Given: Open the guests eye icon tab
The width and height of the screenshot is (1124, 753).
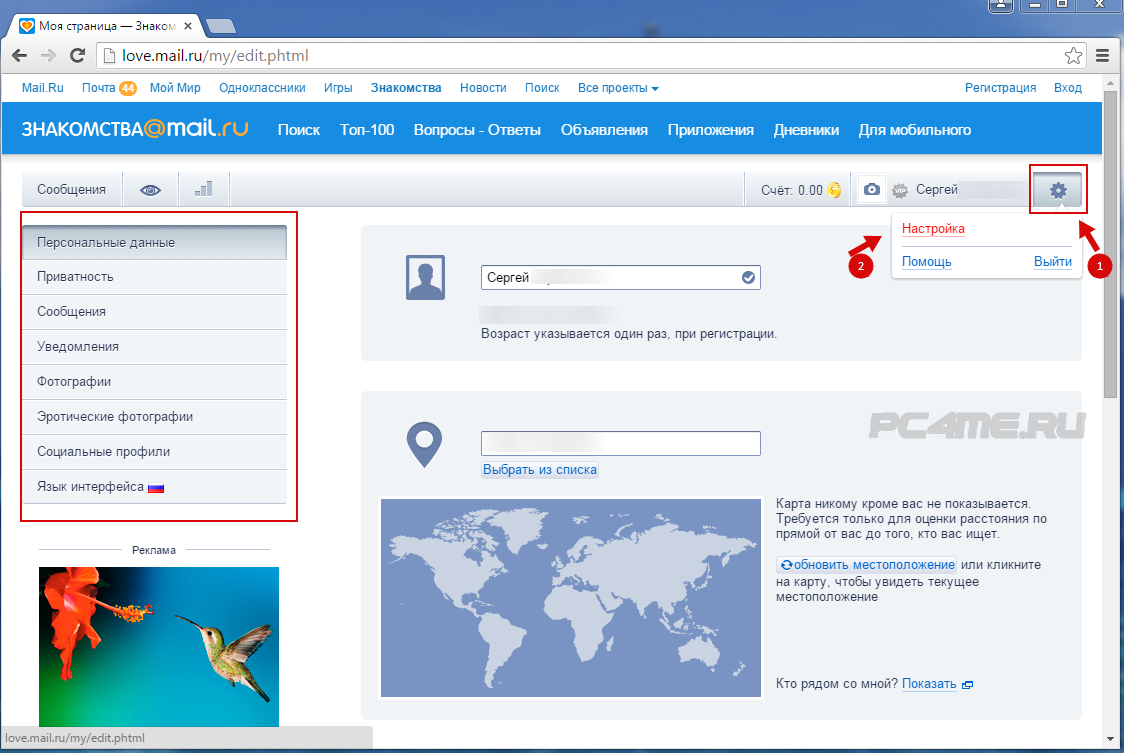Looking at the screenshot, I should [x=150, y=190].
